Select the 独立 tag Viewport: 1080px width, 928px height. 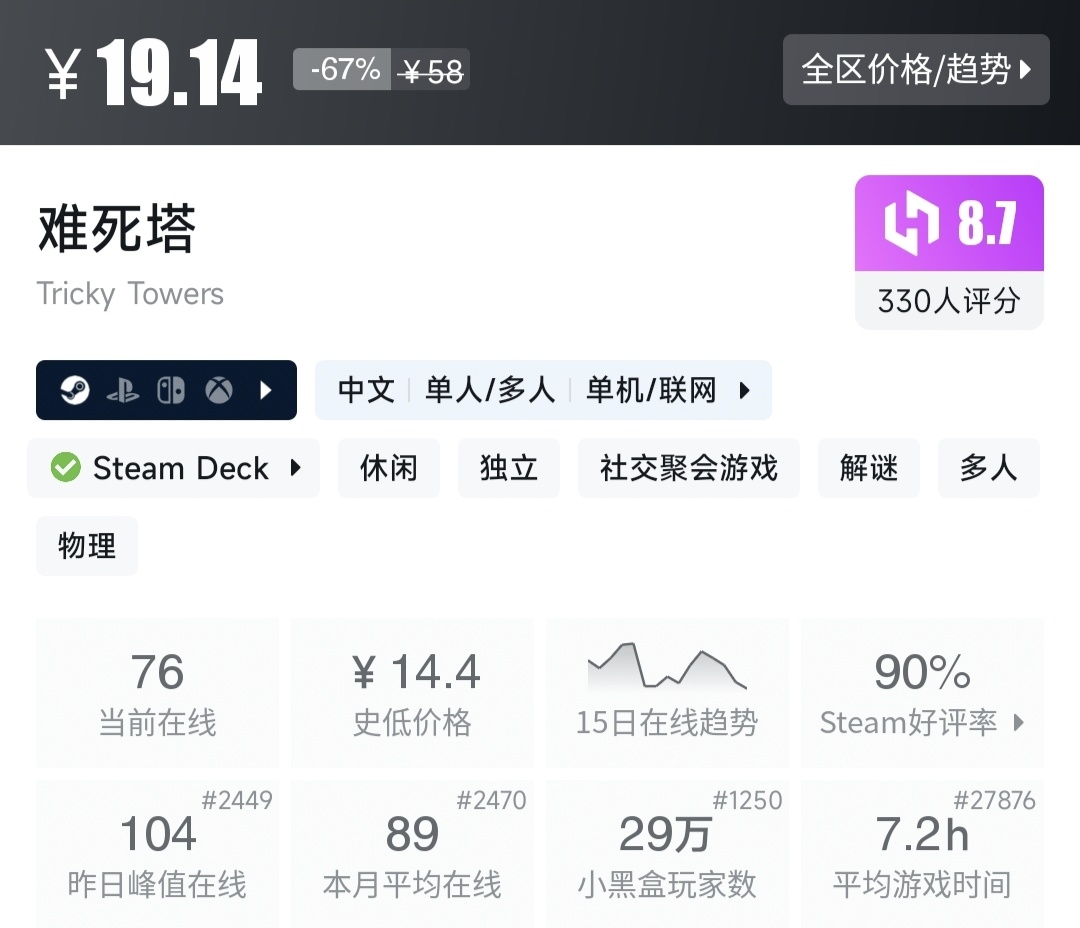(509, 468)
